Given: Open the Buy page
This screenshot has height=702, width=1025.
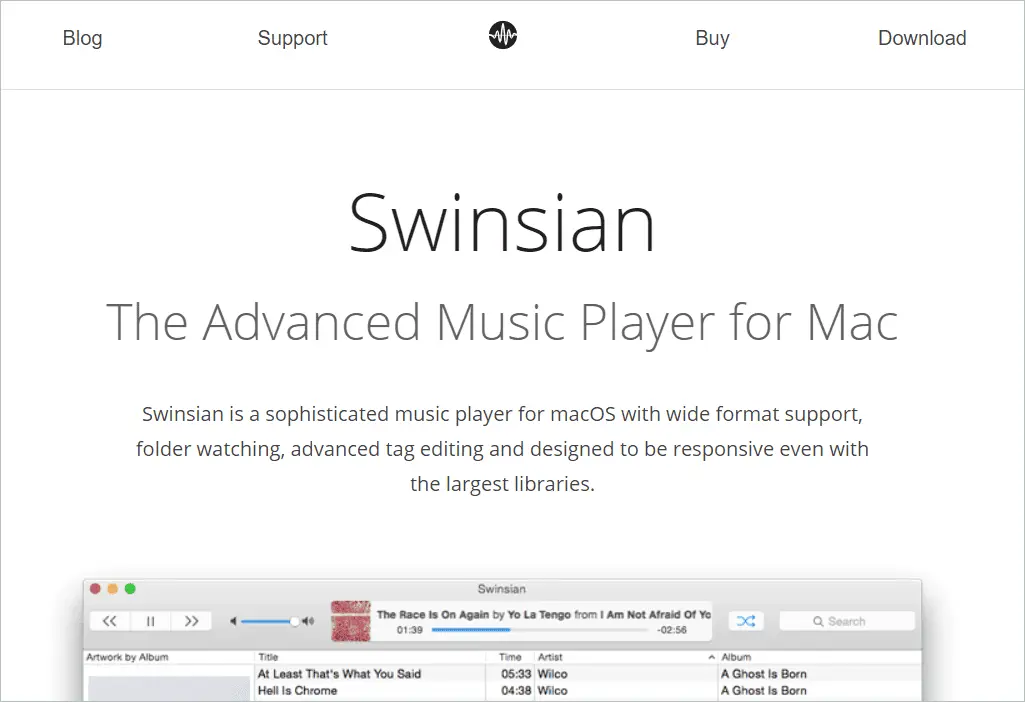Looking at the screenshot, I should 712,38.
